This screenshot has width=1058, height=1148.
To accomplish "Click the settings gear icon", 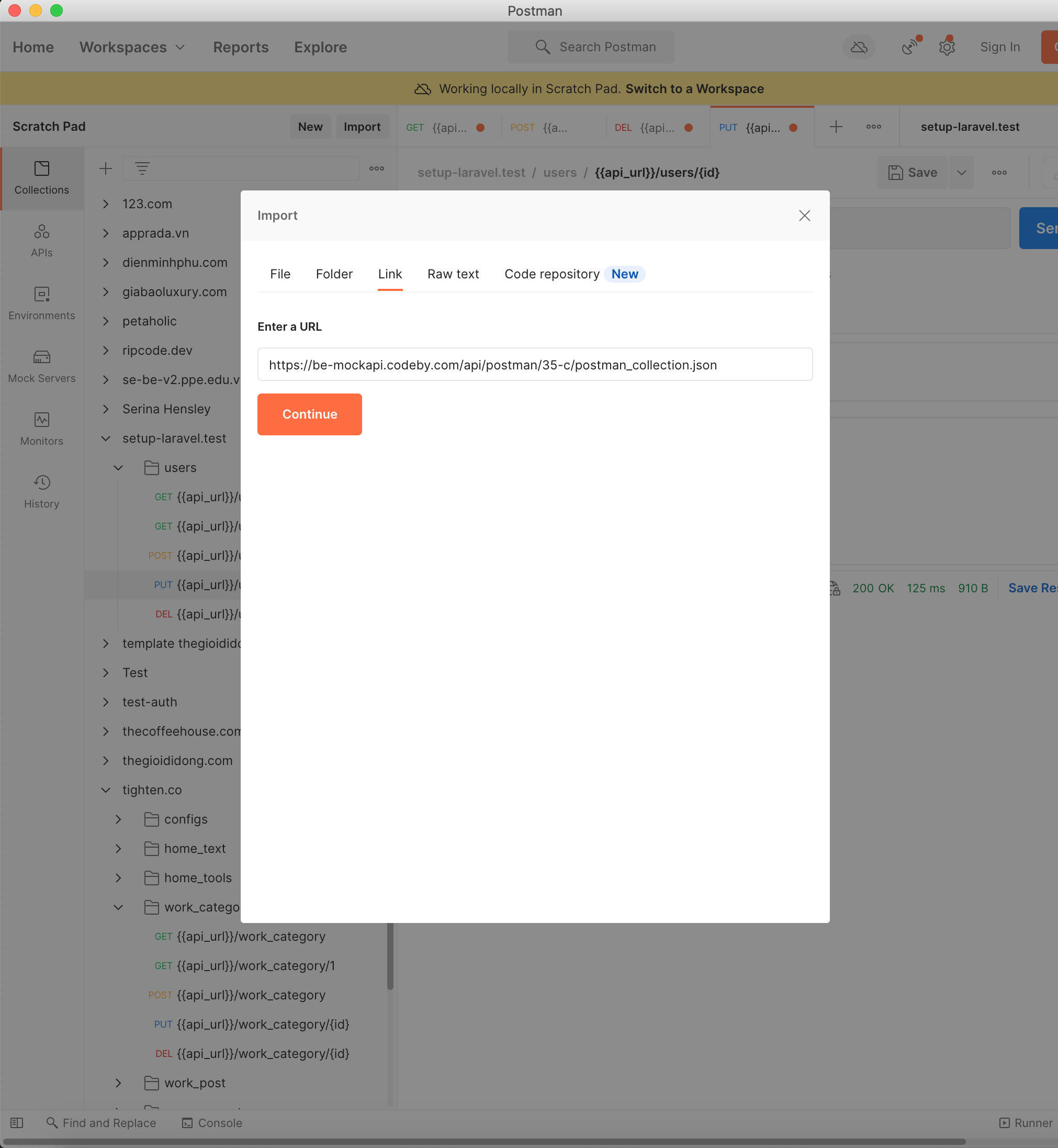I will pos(947,47).
